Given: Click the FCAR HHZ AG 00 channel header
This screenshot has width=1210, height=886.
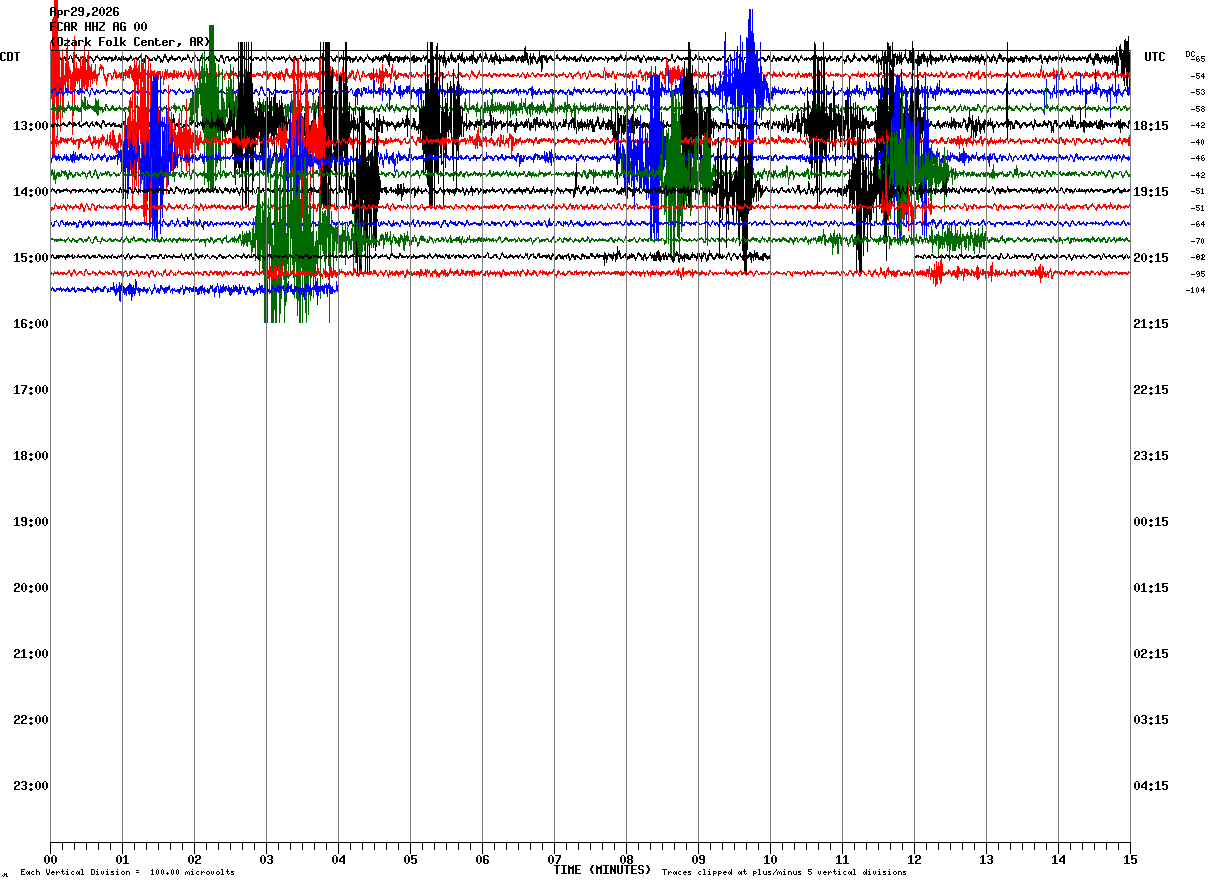Looking at the screenshot, I should [98, 27].
